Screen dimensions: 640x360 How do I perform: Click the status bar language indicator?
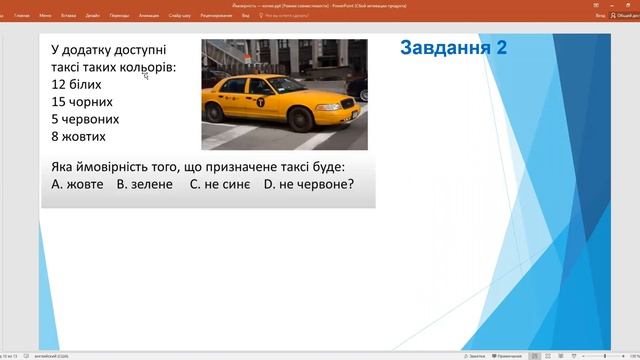(51, 356)
